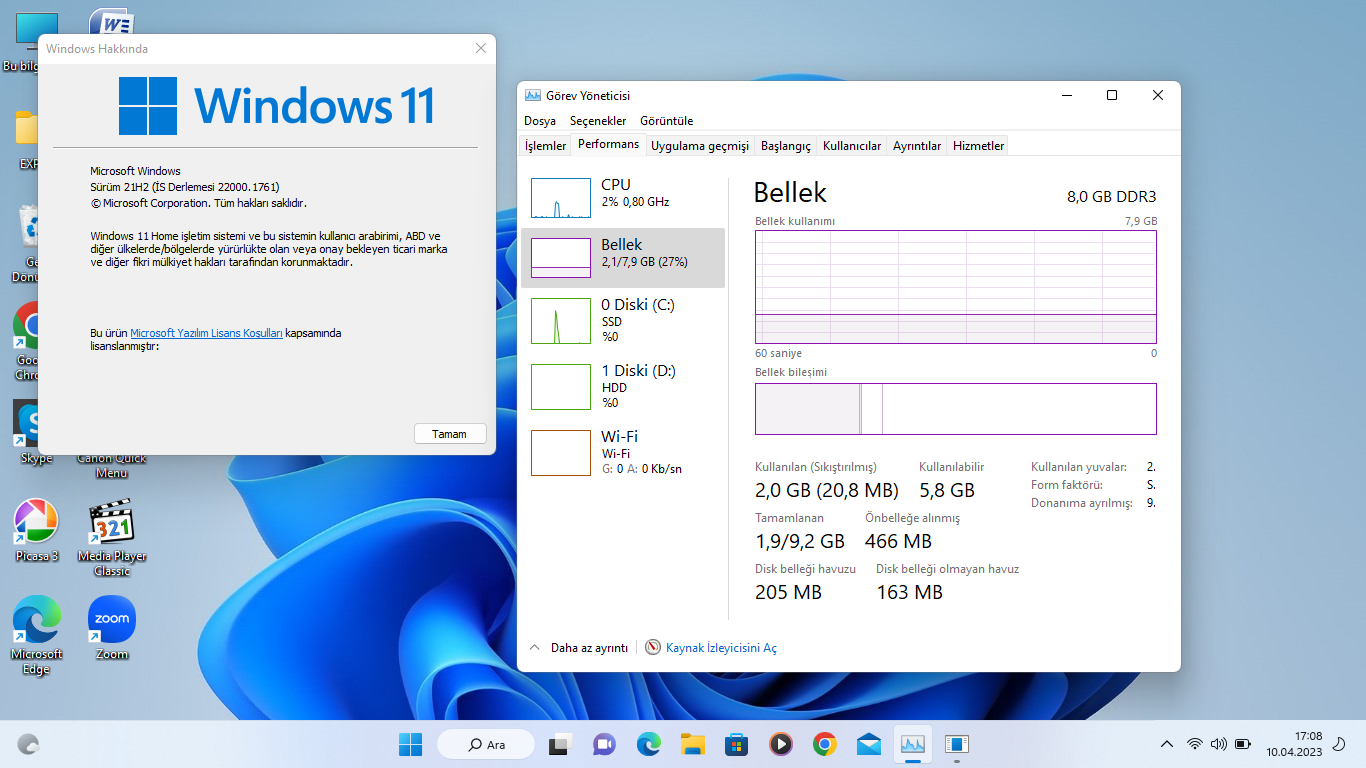Viewport: 1366px width, 768px height.
Task: Open the Picasa 3 desktop shortcut
Action: point(36,530)
